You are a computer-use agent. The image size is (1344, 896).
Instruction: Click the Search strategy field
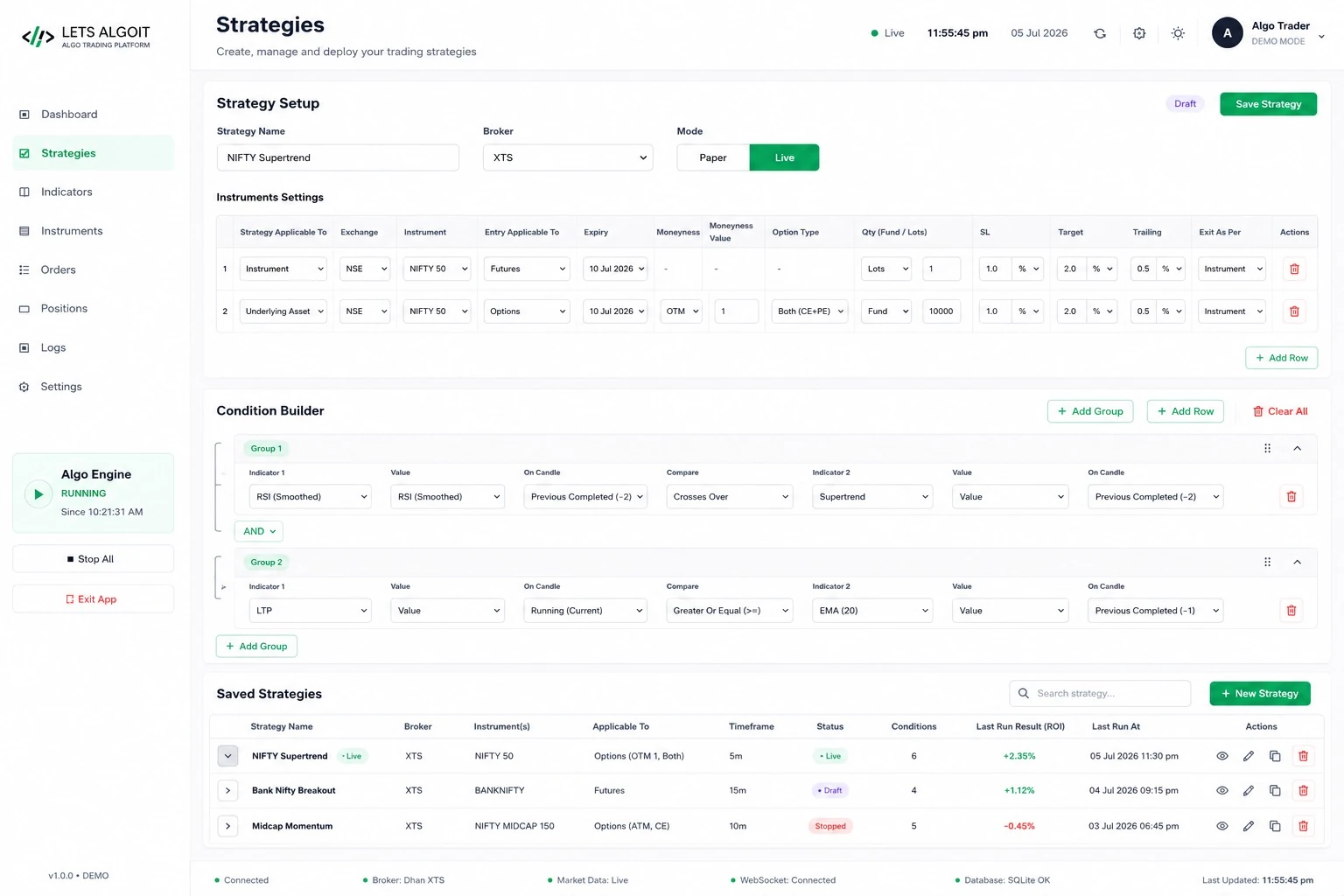click(x=1100, y=693)
